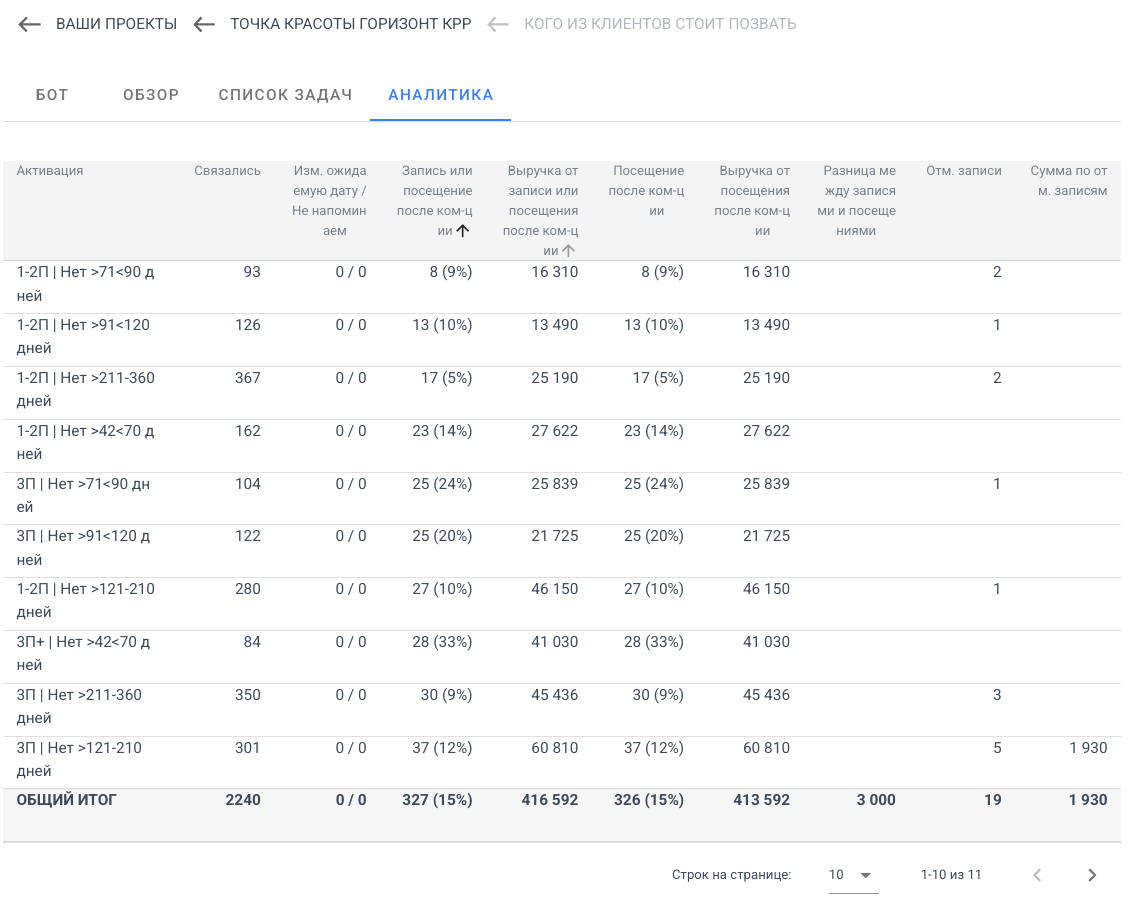Toggle sort arrow on Выручка от записи column

(569, 251)
